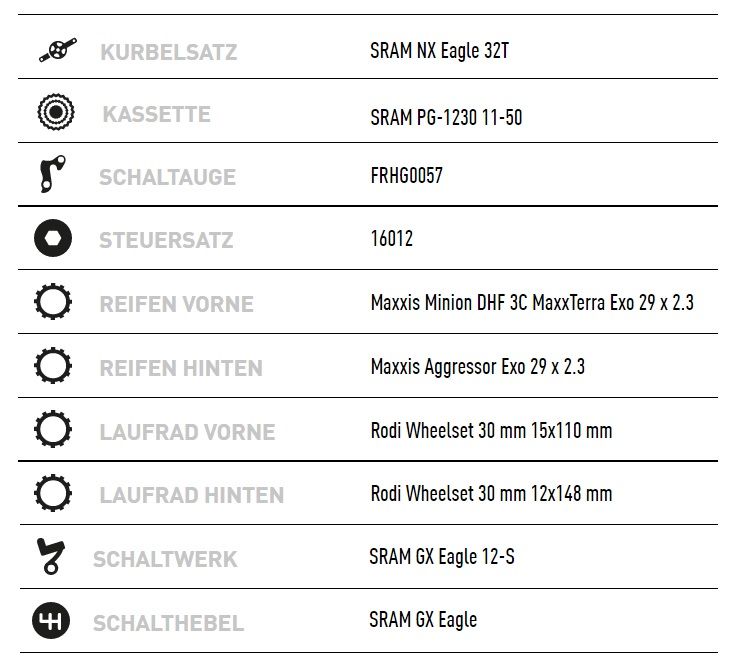Select the wheel icon beside LAUFRAD VORNE
The width and height of the screenshot is (741, 670).
pyautogui.click(x=53, y=429)
